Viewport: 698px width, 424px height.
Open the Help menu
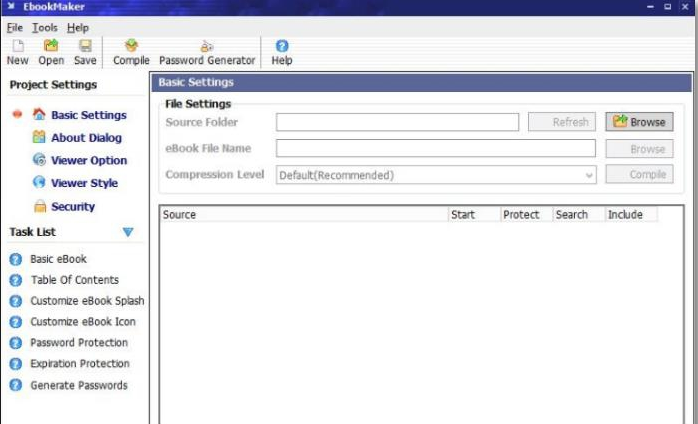click(78, 28)
